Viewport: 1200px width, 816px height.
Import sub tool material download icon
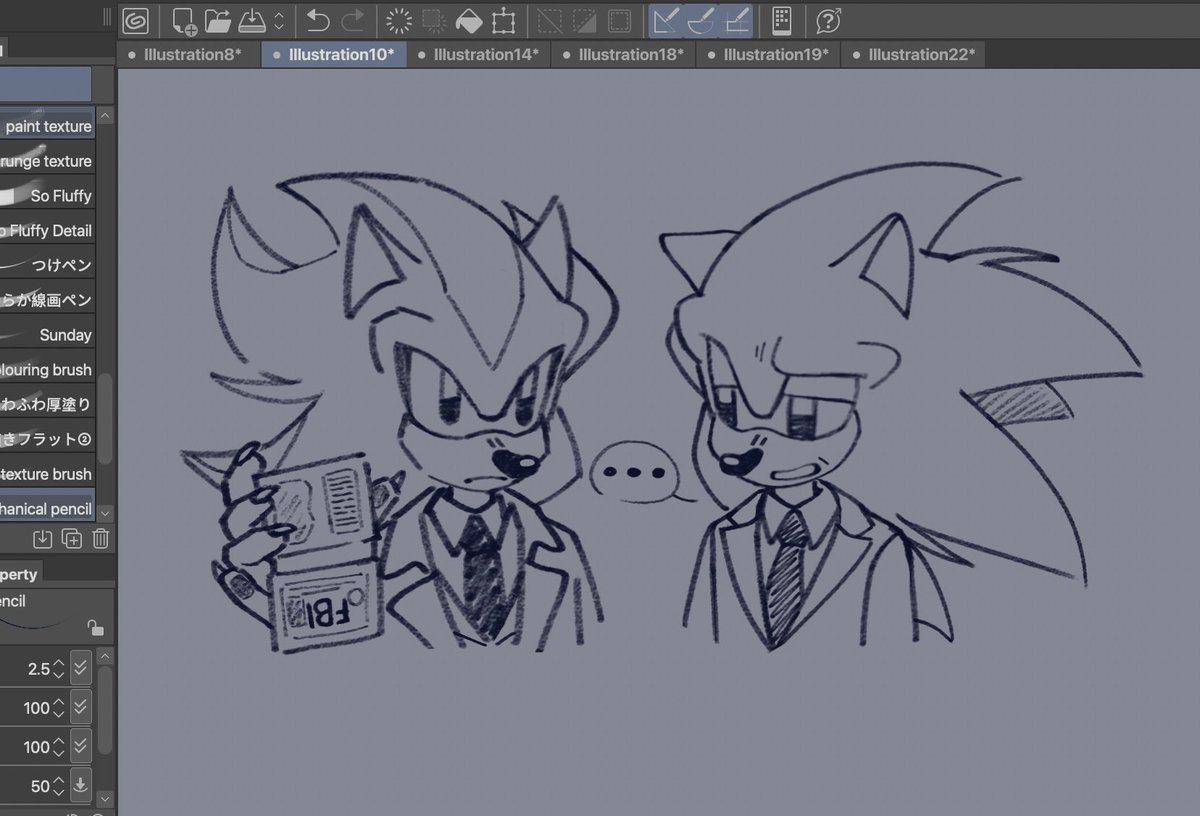coord(42,539)
